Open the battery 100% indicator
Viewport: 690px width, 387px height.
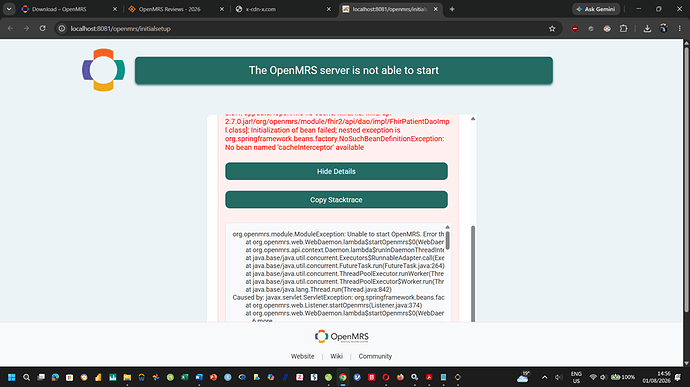[x=623, y=377]
